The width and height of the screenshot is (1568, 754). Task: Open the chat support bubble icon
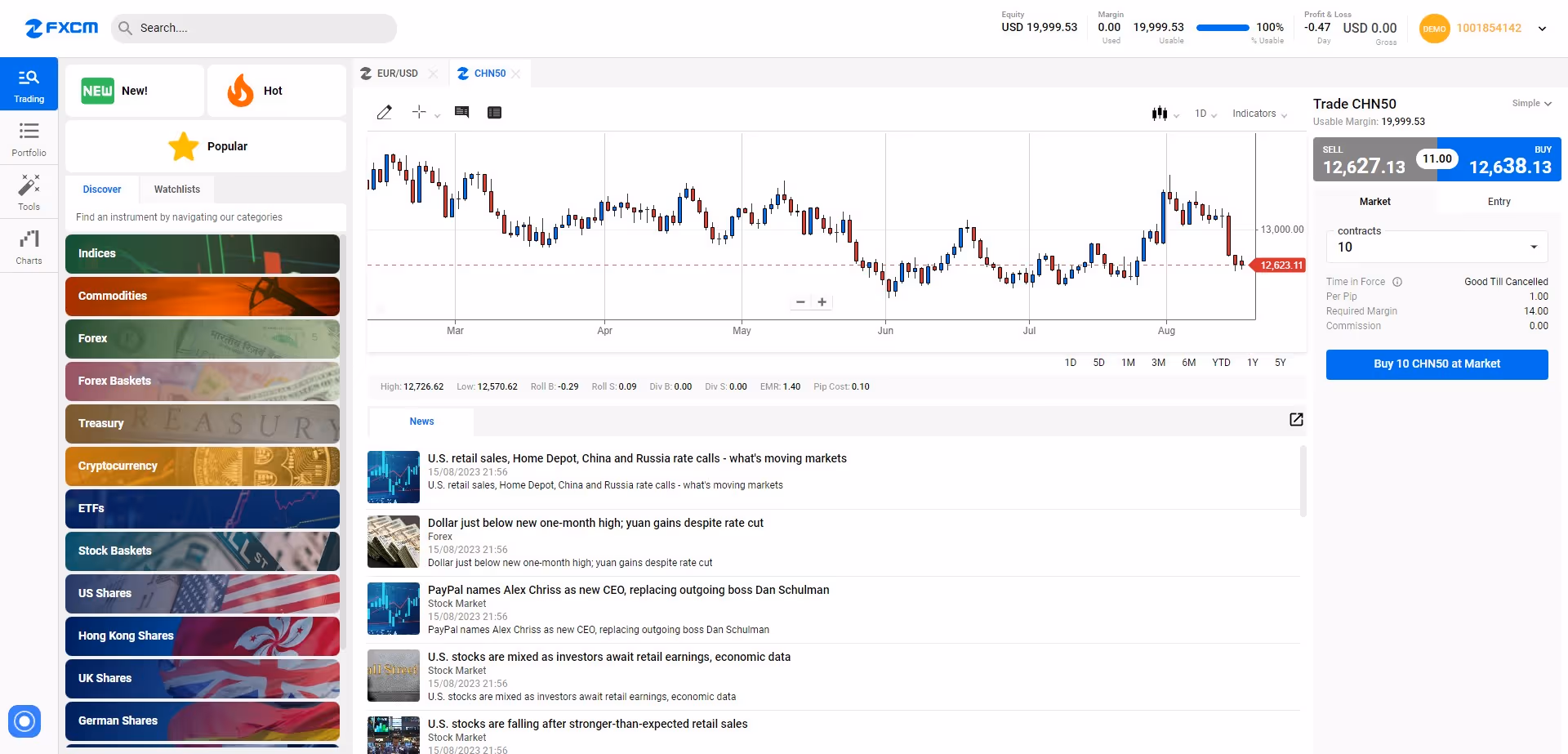pos(24,721)
